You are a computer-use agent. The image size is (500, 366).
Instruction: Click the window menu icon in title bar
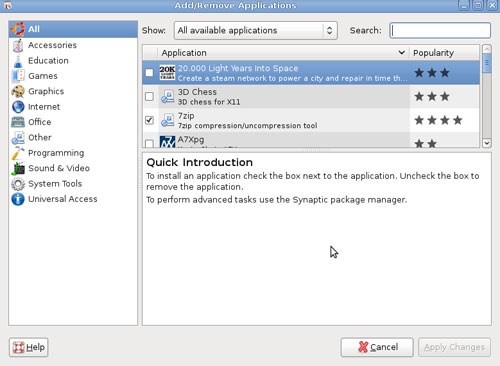tap(7, 5)
